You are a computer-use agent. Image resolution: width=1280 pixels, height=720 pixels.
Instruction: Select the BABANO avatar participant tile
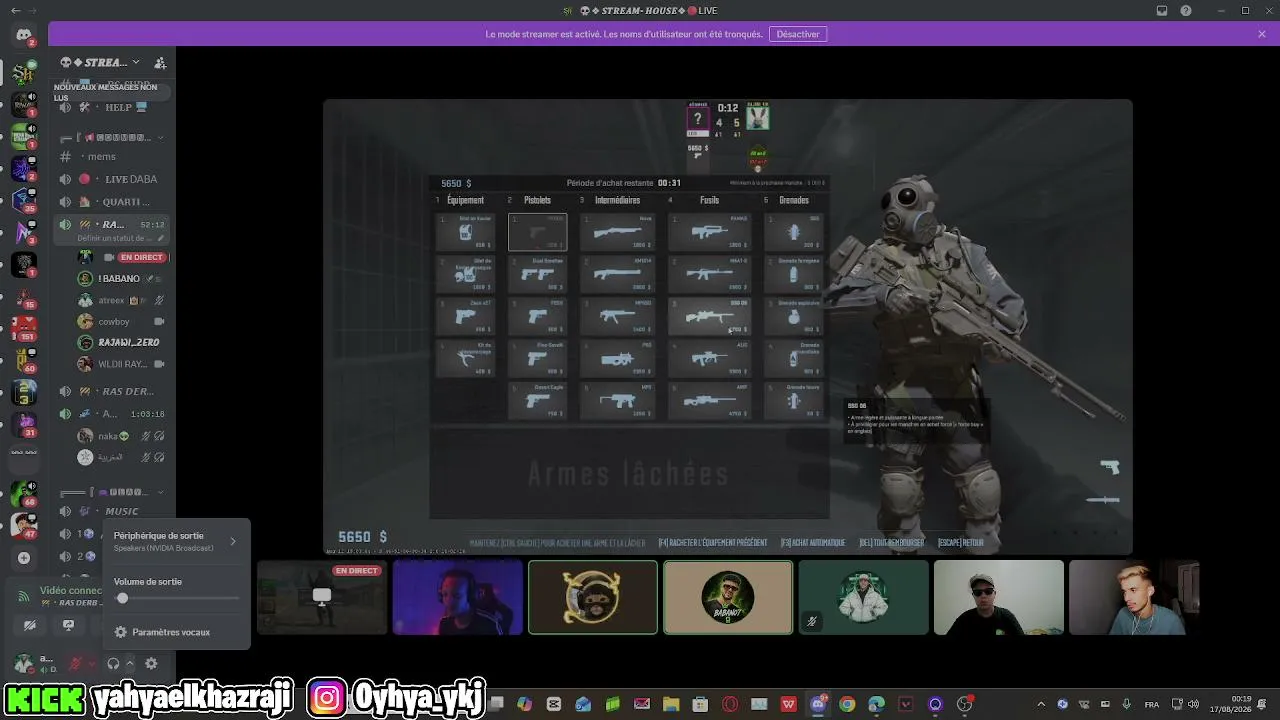tap(728, 597)
